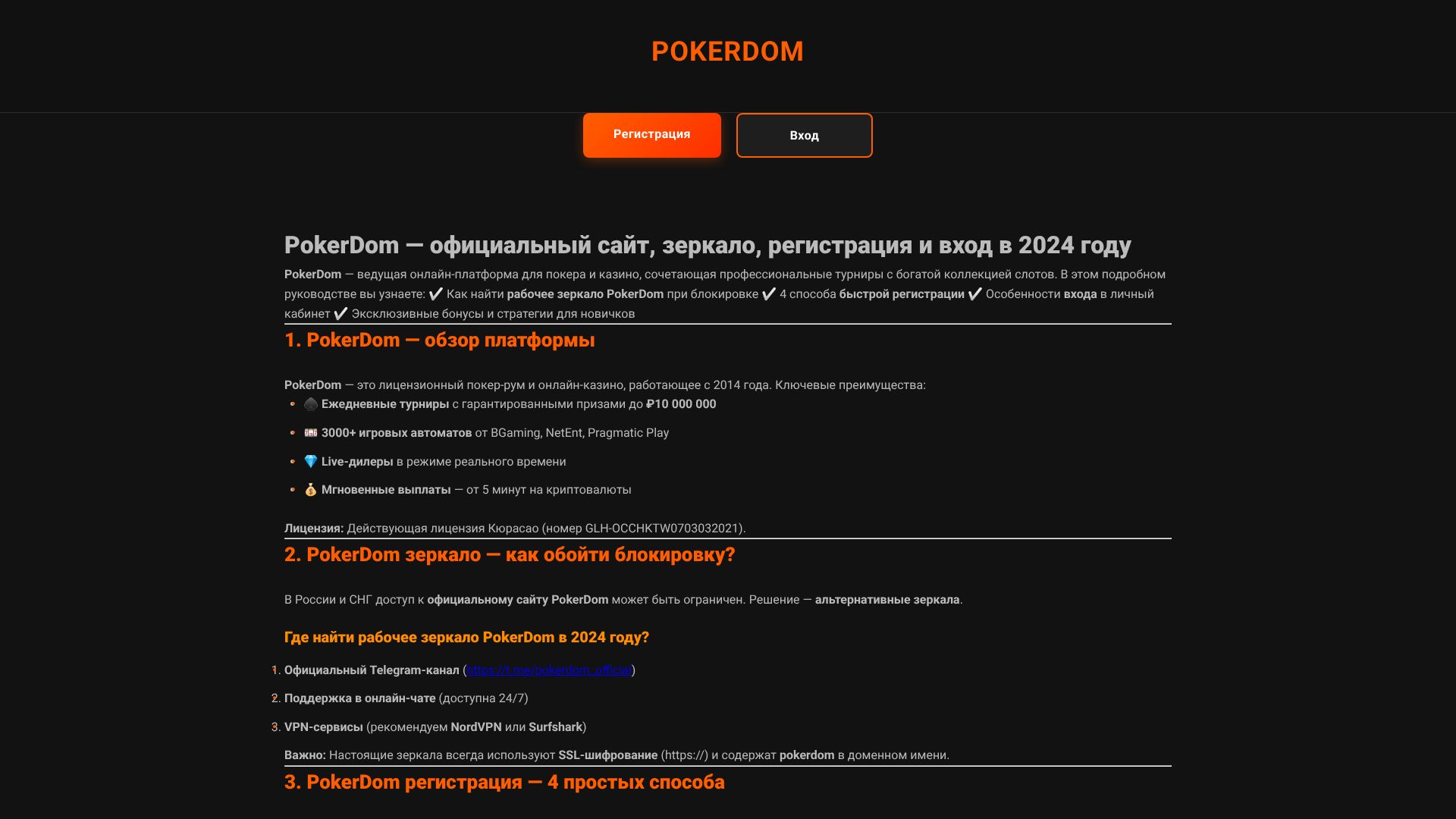Click the license number 'GLH-OCCHKTW0703032021'
The image size is (1456, 819).
[662, 529]
